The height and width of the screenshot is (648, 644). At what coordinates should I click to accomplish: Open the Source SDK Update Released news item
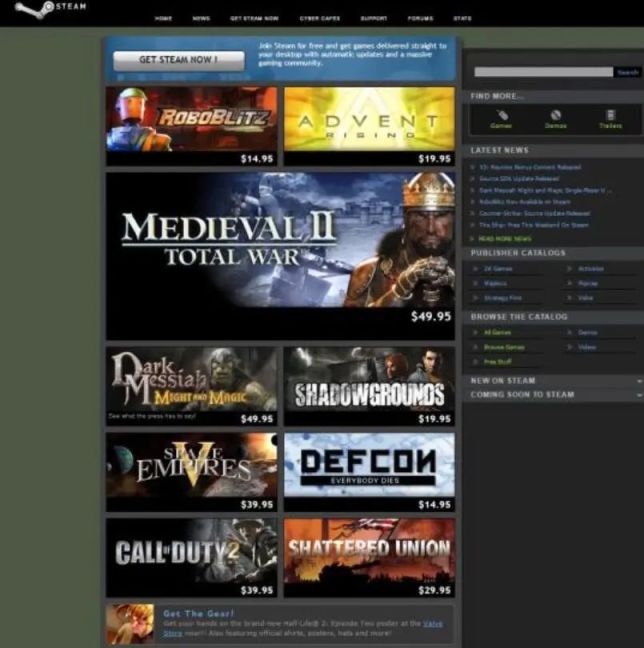[519, 179]
